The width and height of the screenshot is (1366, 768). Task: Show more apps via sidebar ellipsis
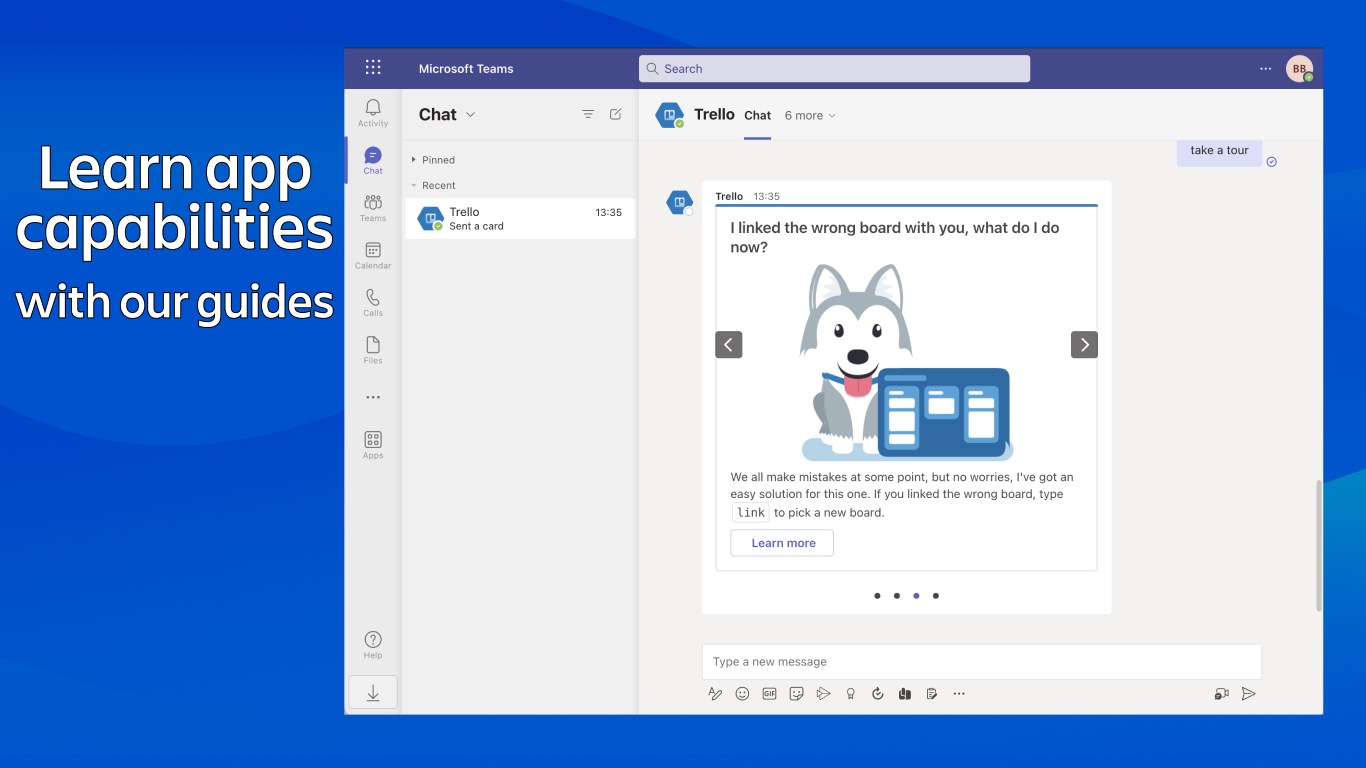point(373,397)
